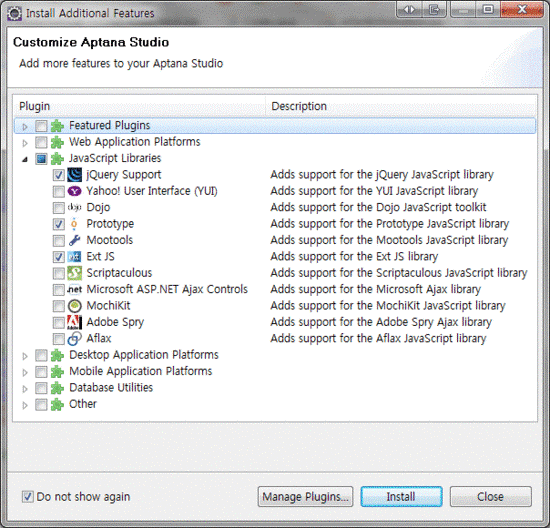This screenshot has width=550, height=528.
Task: Click the jQuery Support plugin icon
Action: tap(74, 175)
